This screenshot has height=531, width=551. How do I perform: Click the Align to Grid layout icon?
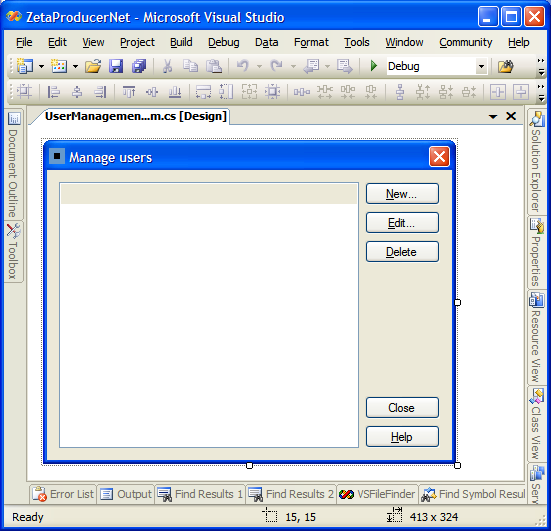(24, 92)
